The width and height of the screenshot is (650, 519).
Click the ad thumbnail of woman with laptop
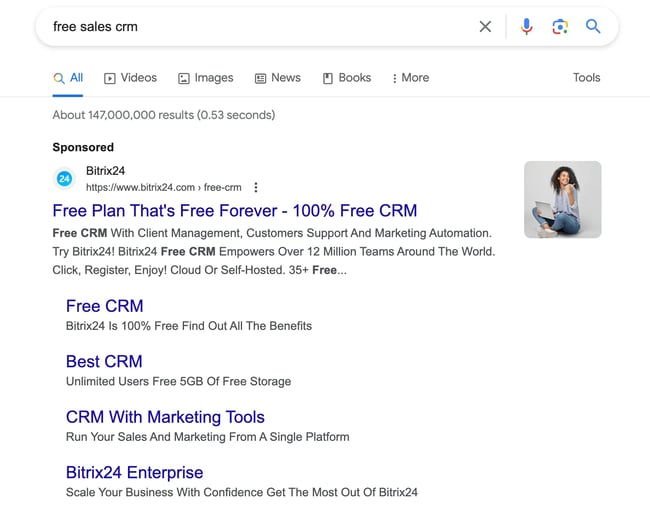pyautogui.click(x=562, y=199)
